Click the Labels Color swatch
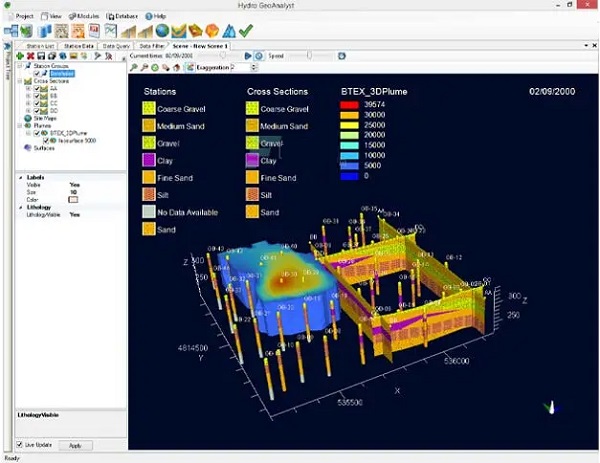 point(73,199)
